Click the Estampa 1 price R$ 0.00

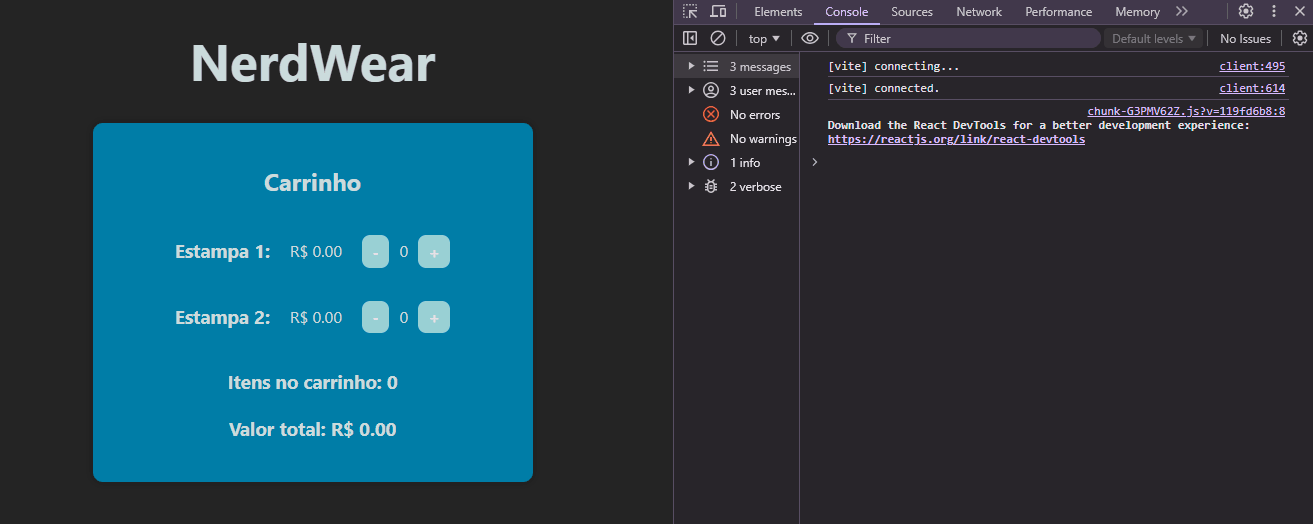[316, 252]
